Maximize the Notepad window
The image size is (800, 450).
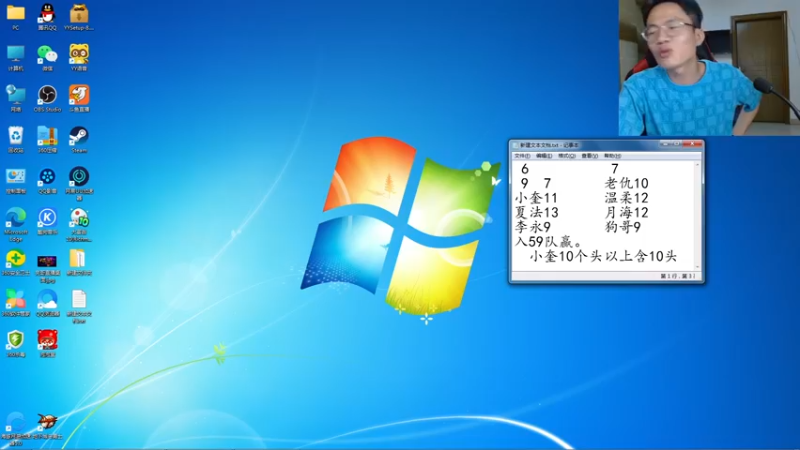coord(677,144)
